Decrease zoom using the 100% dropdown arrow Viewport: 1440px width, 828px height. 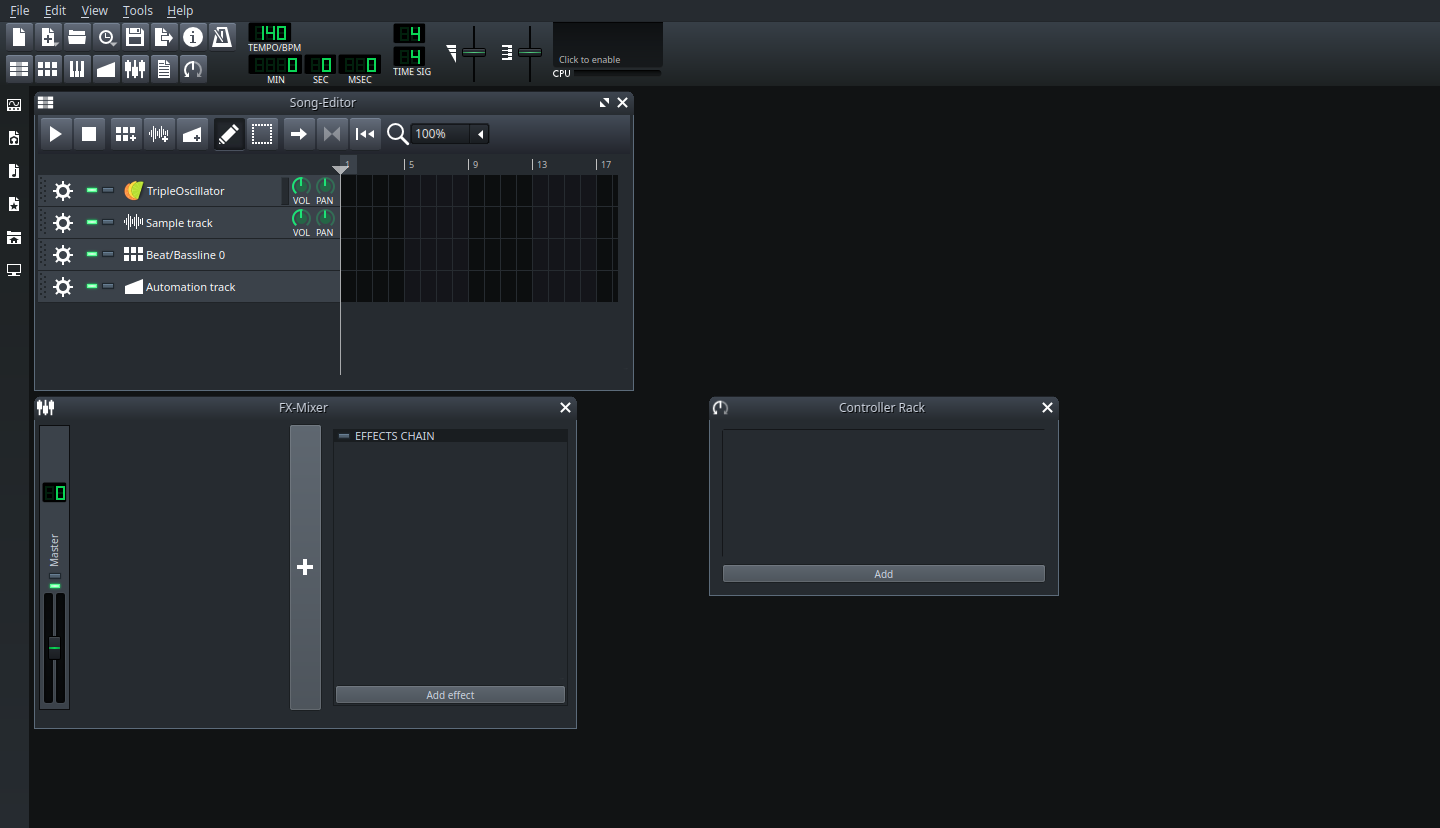(479, 133)
